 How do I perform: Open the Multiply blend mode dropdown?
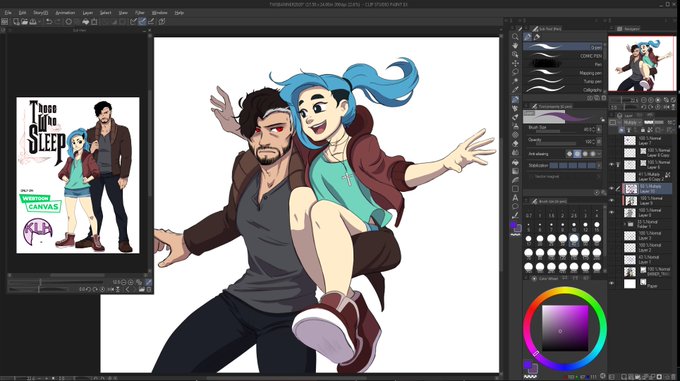(x=631, y=123)
